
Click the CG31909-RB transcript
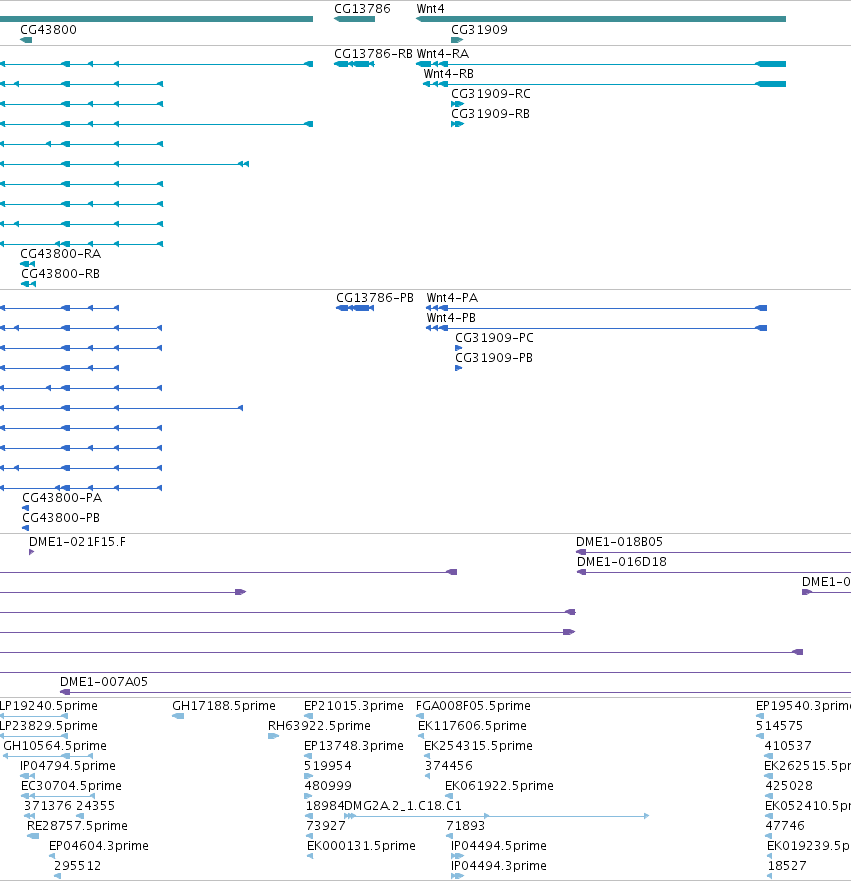pyautogui.click(x=457, y=124)
